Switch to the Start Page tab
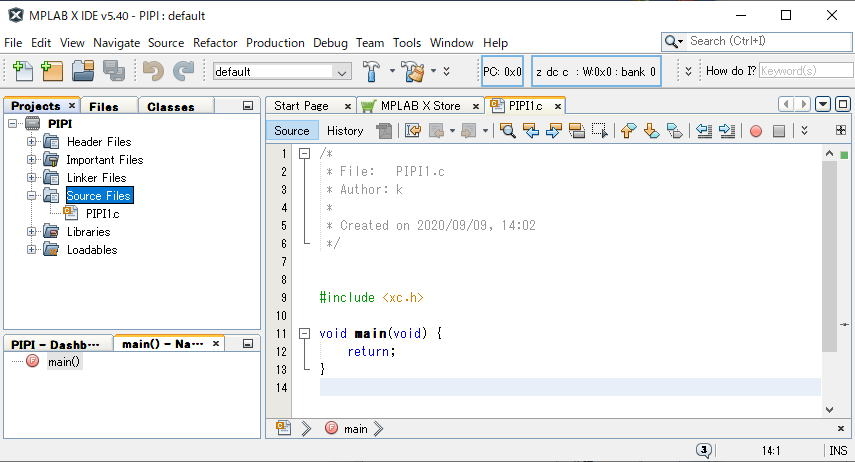 coord(301,106)
